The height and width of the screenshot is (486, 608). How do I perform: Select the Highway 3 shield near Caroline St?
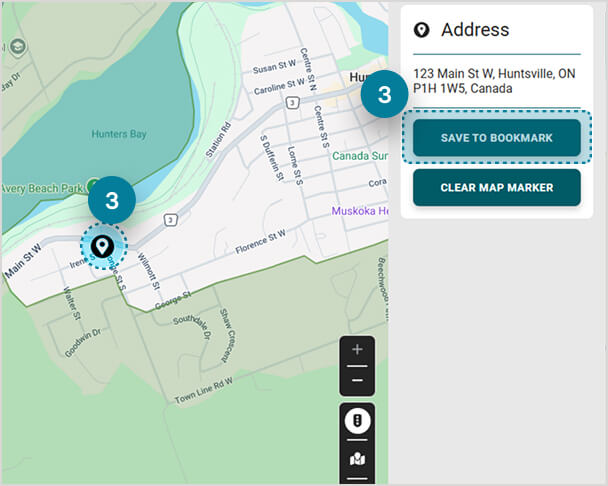(293, 103)
